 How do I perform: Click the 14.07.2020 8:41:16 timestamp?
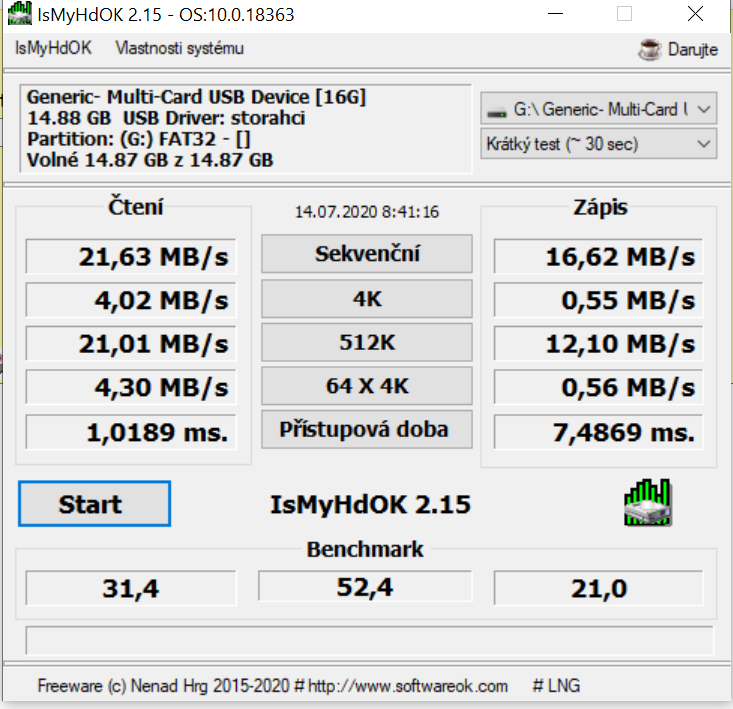[367, 212]
